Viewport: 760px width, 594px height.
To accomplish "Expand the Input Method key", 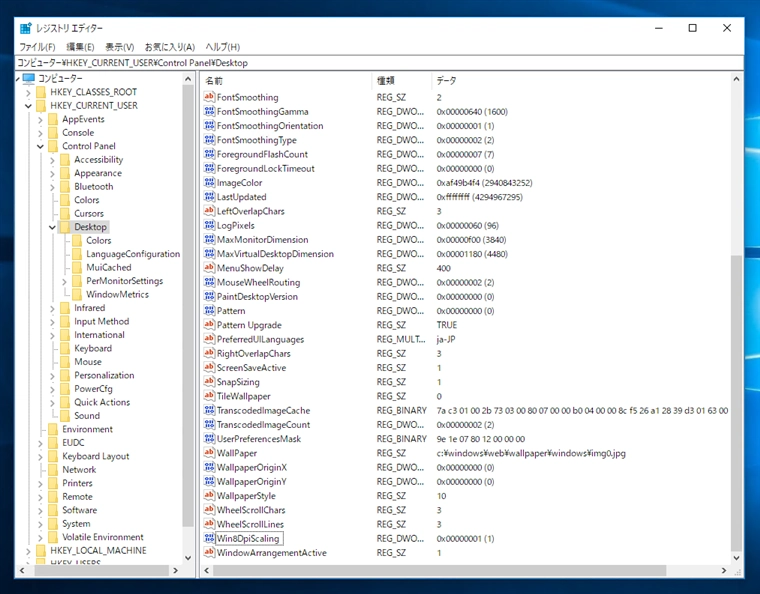I will 52,322.
